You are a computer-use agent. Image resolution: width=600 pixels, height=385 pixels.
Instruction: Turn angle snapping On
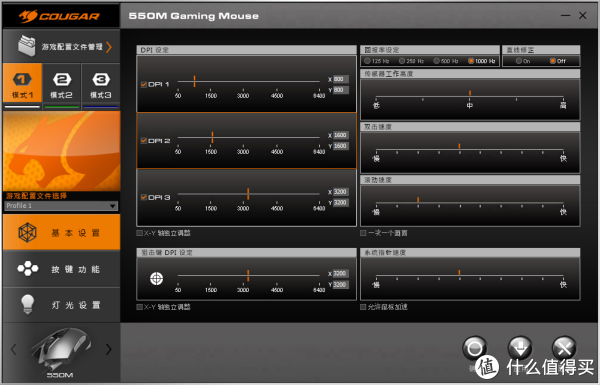518,61
